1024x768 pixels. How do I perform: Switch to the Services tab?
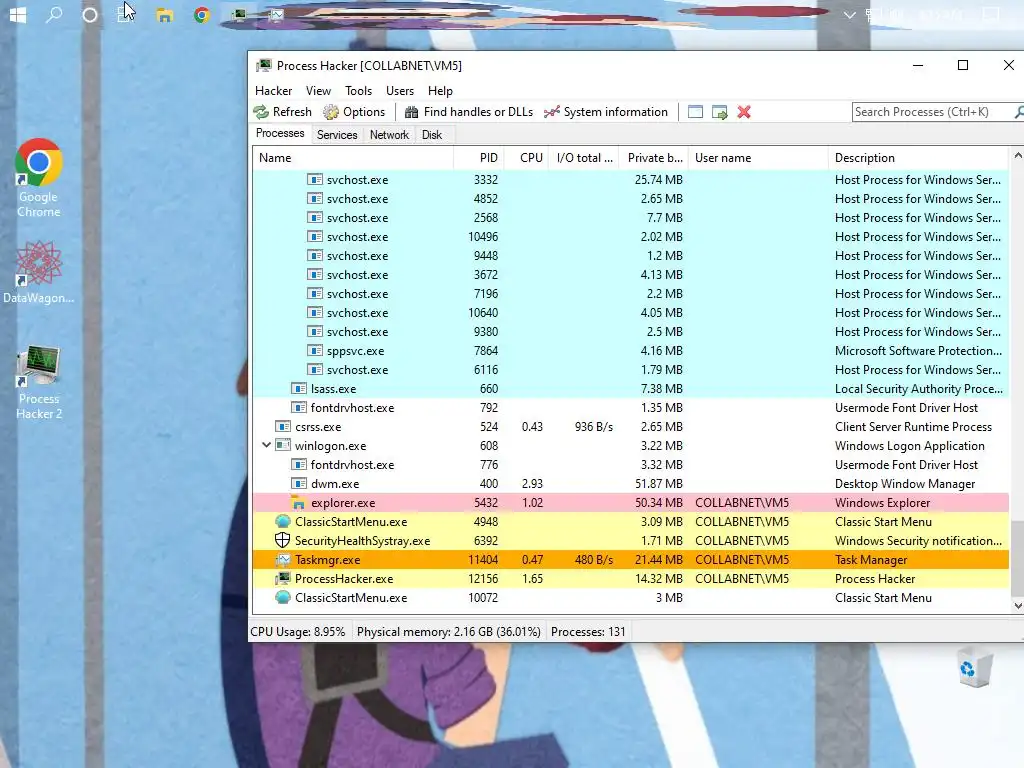[337, 135]
